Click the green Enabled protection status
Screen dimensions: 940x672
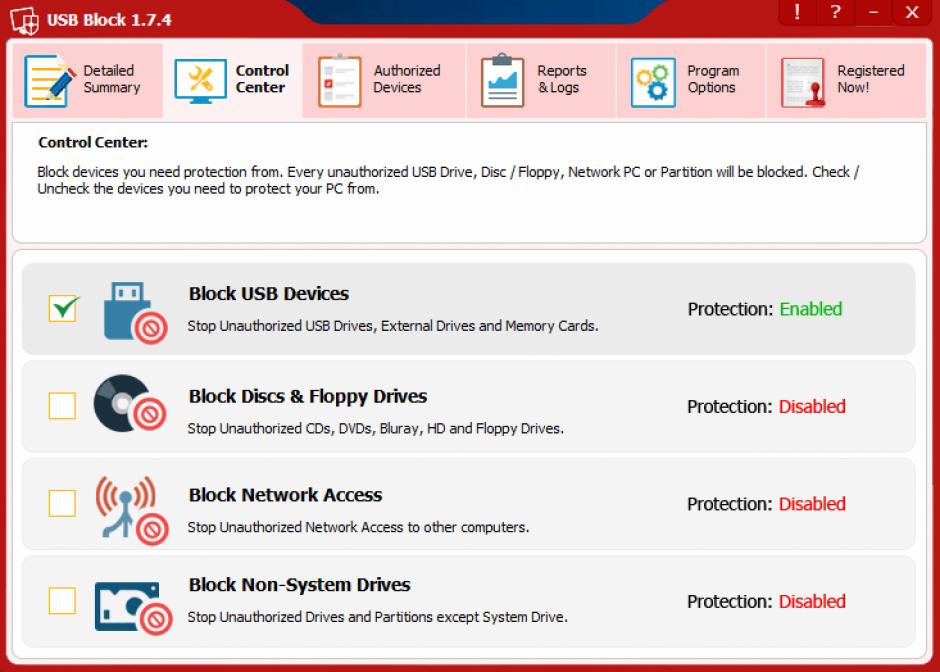coord(811,309)
